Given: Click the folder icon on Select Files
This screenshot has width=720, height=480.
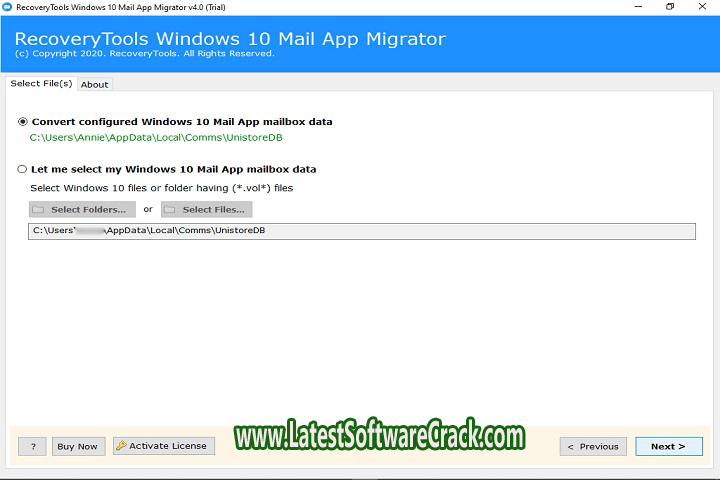Looking at the screenshot, I should [170, 209].
